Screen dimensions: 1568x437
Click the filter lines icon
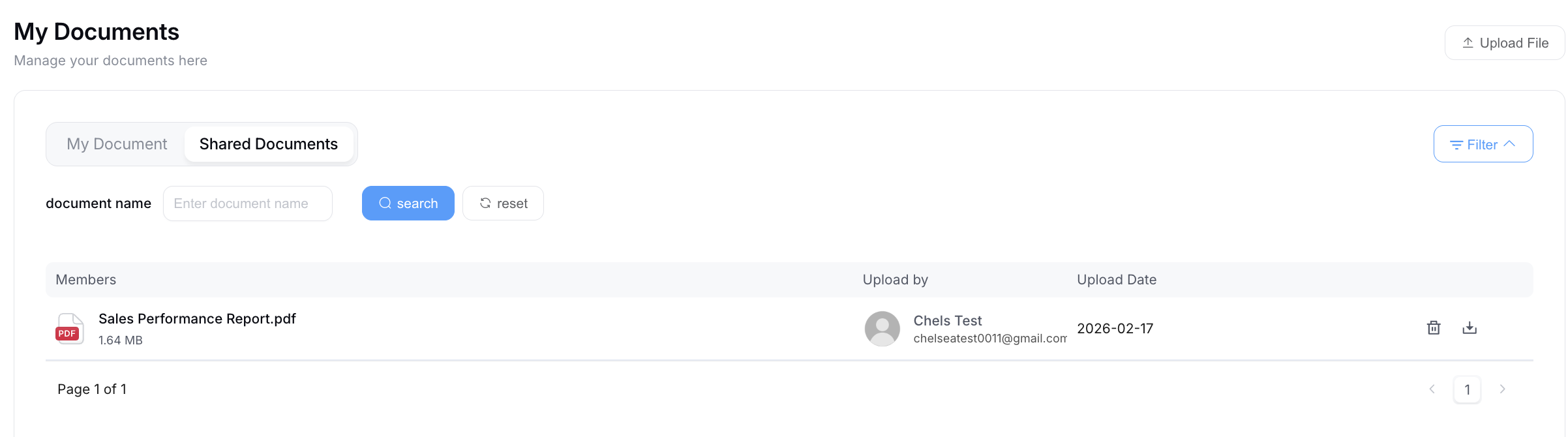pos(1456,145)
